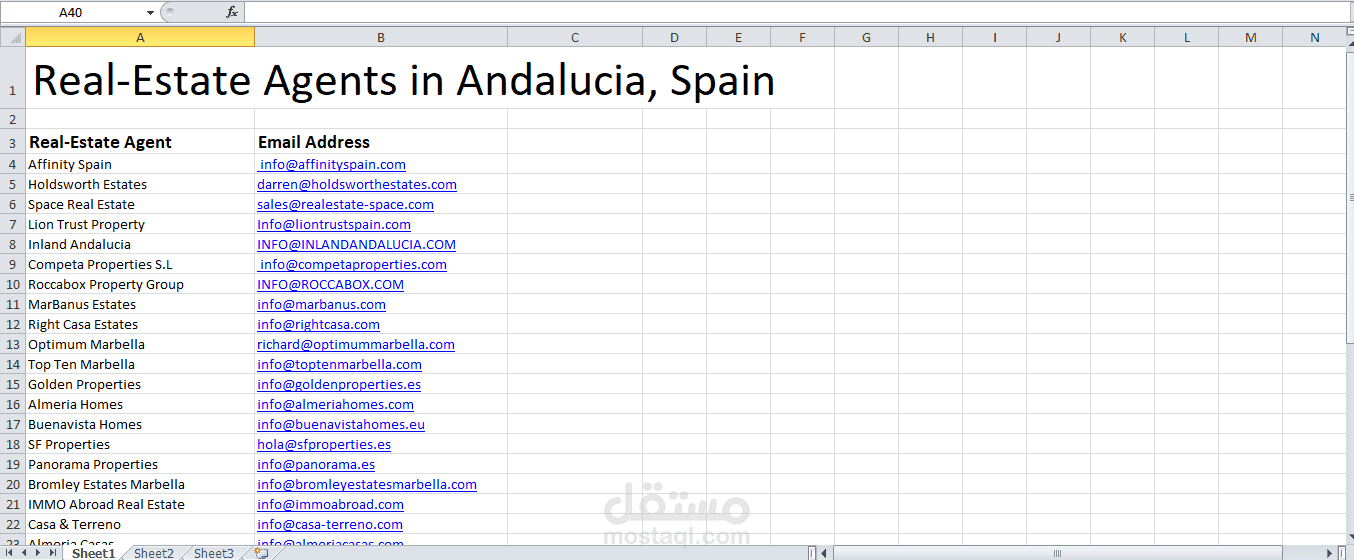Select column N header
The width and height of the screenshot is (1354, 560).
pyautogui.click(x=1315, y=38)
